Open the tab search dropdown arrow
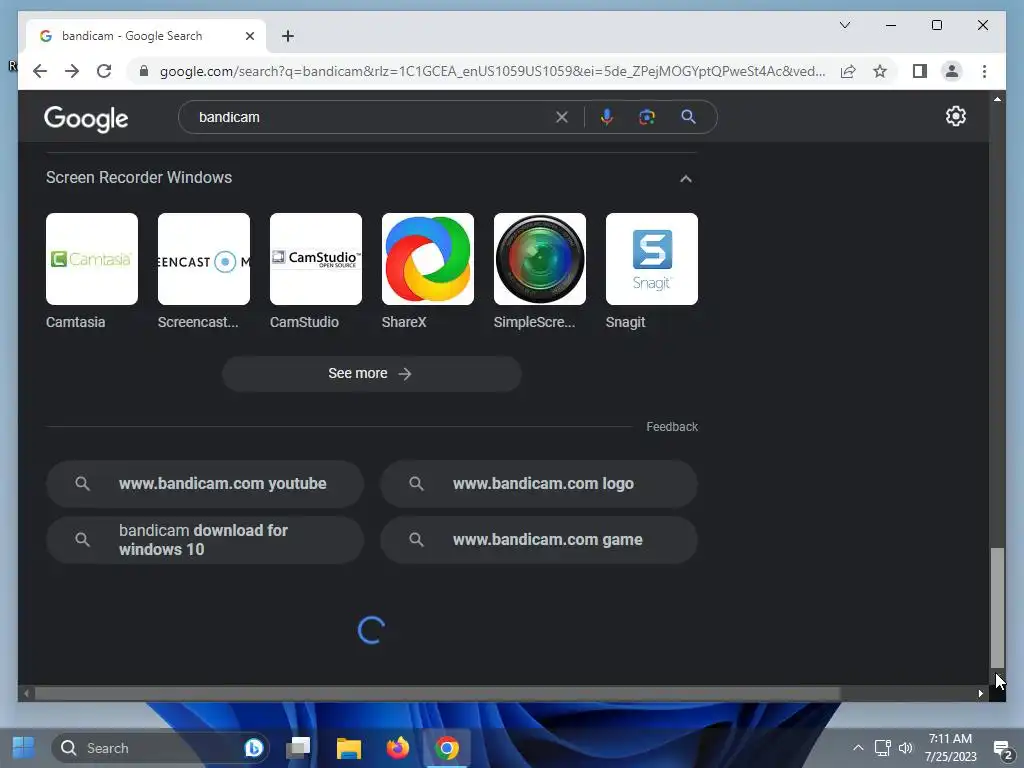 844,25
